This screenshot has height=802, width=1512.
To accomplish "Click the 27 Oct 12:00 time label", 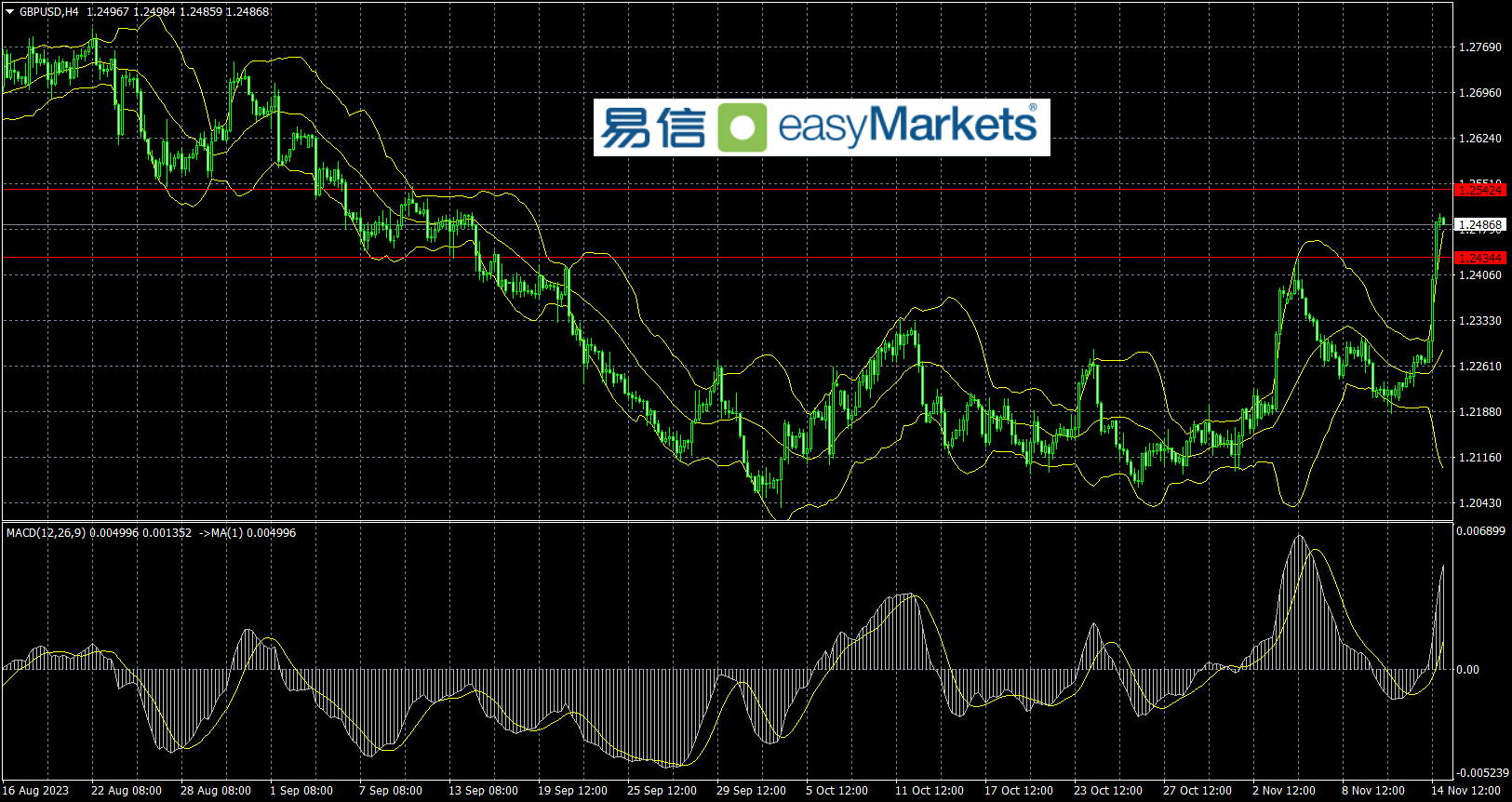I will 1198,791.
